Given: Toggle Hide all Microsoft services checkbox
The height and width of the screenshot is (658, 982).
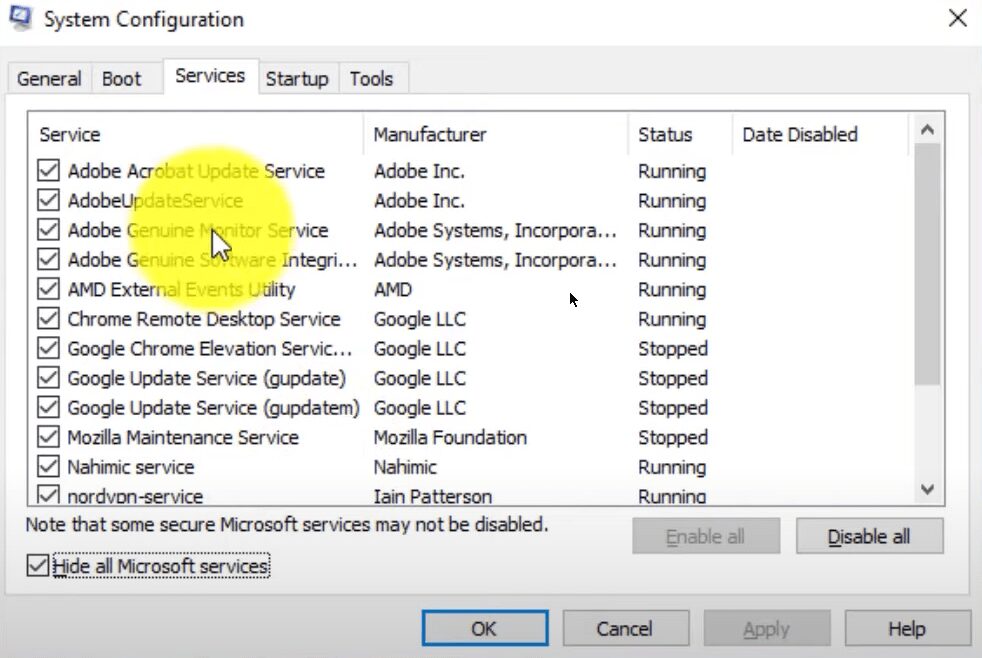Looking at the screenshot, I should [38, 565].
